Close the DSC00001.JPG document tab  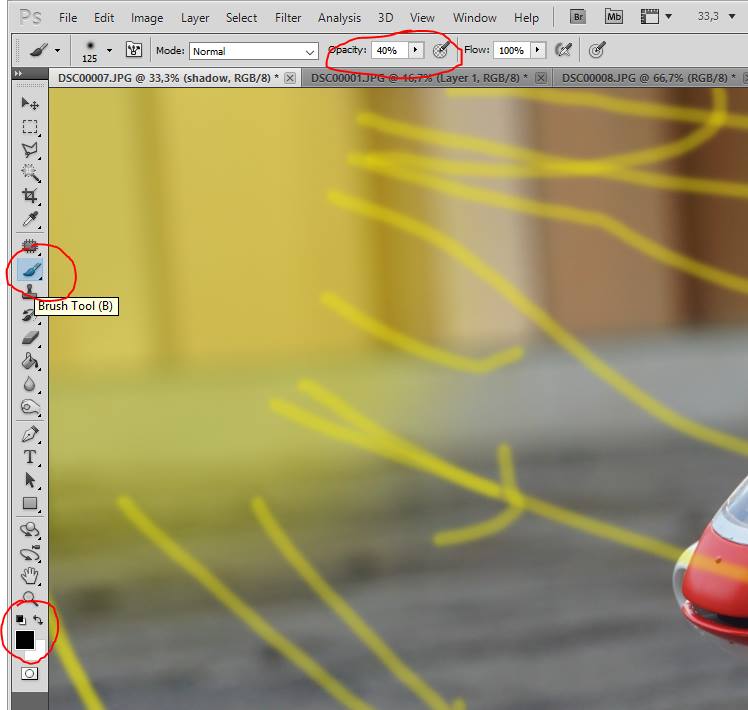[x=540, y=78]
